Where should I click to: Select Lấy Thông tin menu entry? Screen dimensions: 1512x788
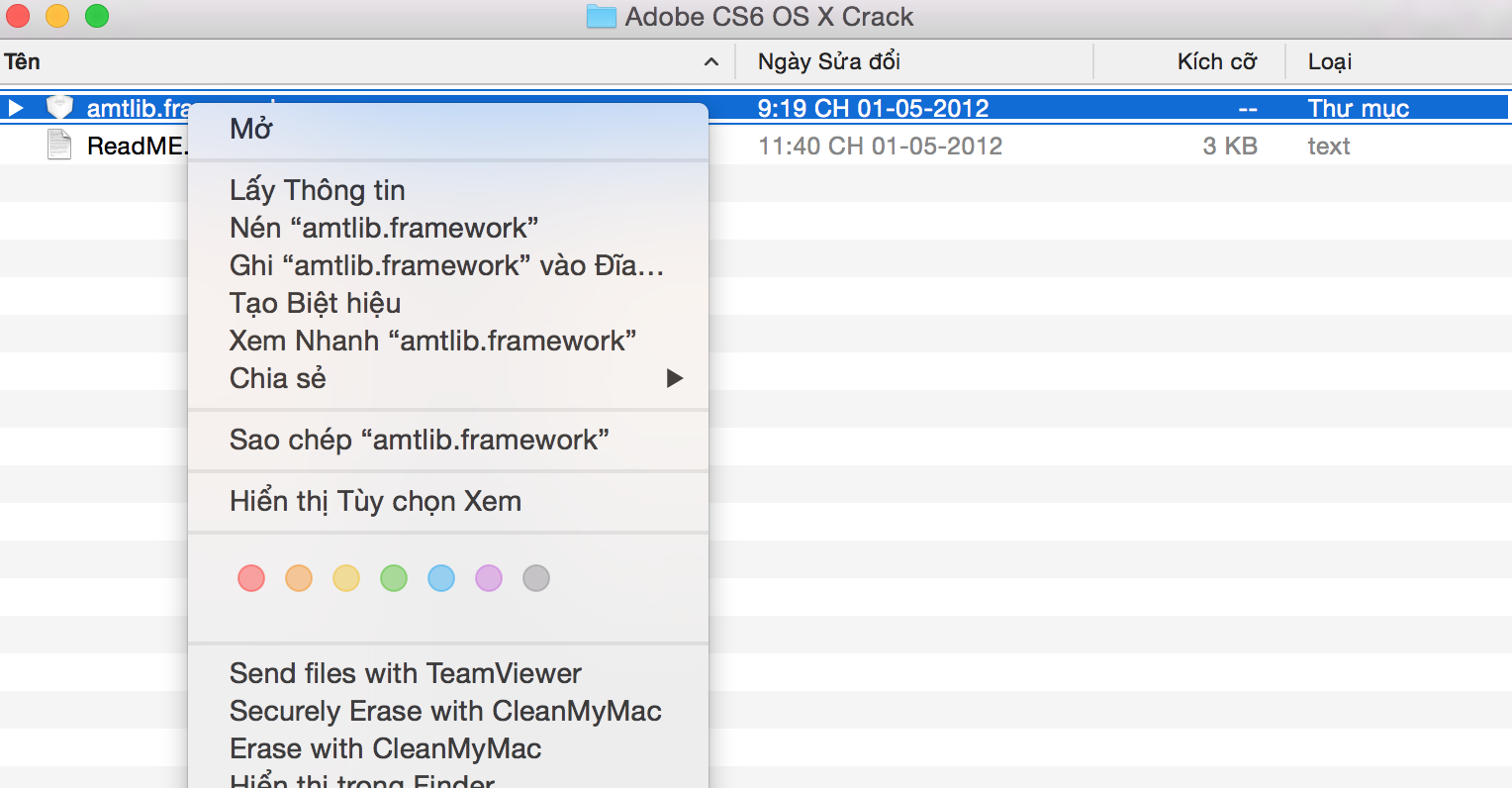[317, 190]
